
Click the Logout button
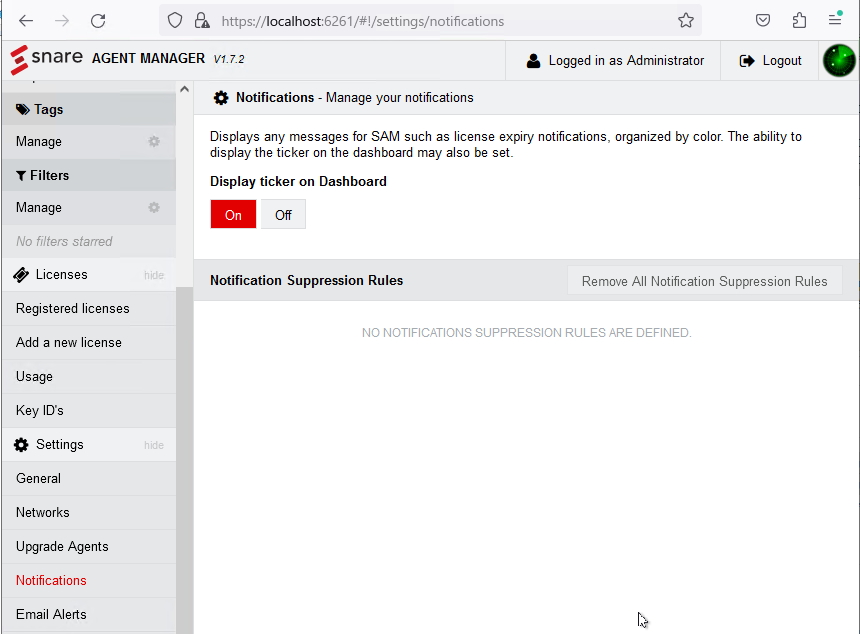click(x=770, y=61)
